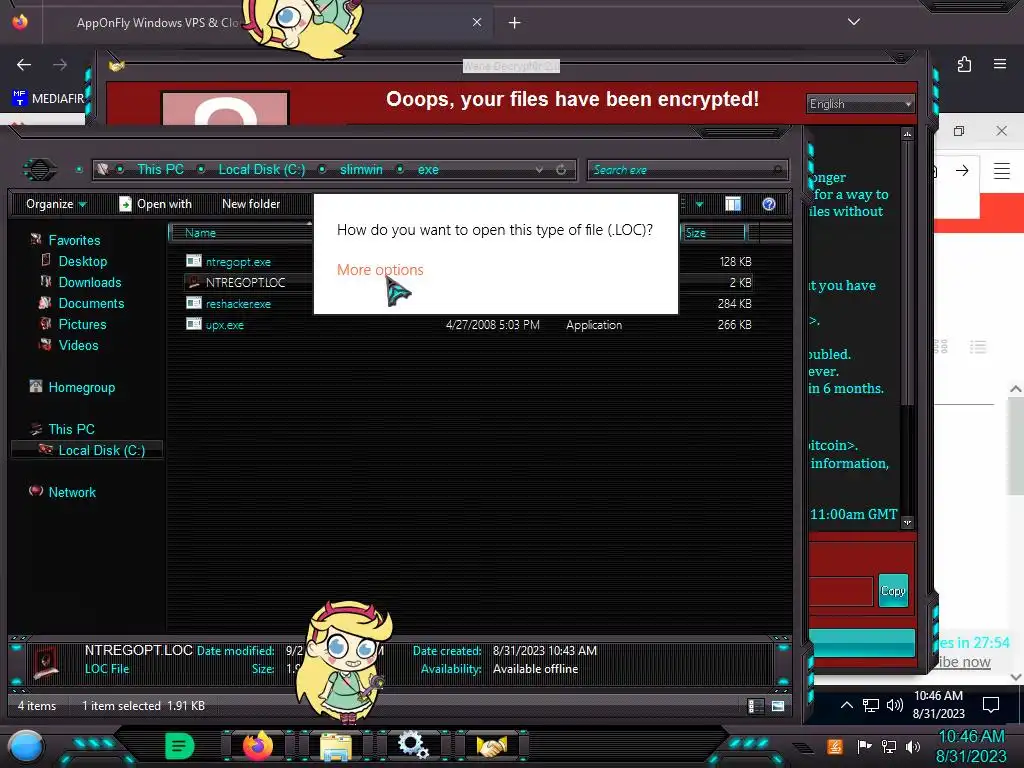The image size is (1024, 768).
Task: Open Documents in navigation pane
Action: [91, 303]
